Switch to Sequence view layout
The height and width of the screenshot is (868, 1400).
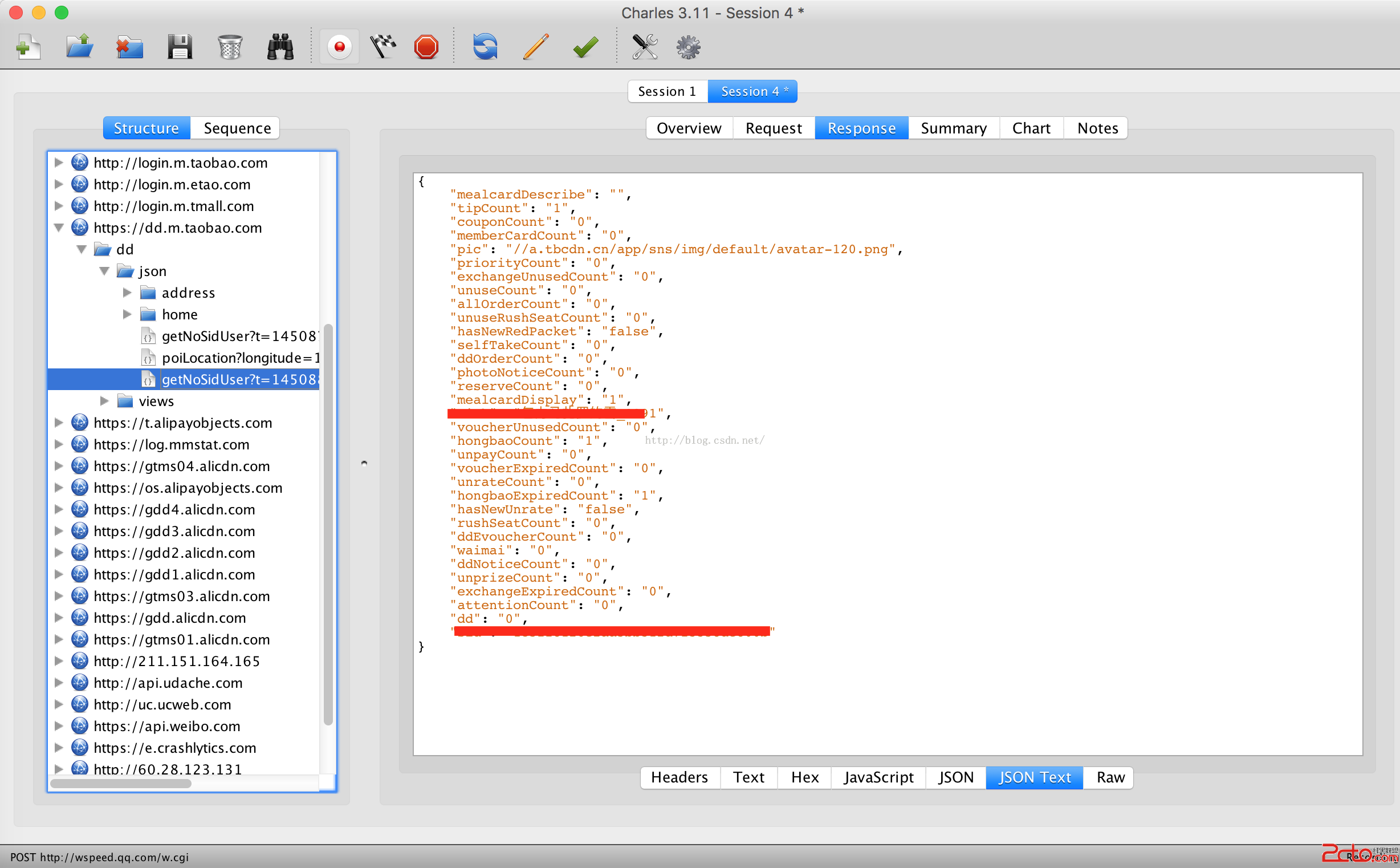pyautogui.click(x=238, y=127)
